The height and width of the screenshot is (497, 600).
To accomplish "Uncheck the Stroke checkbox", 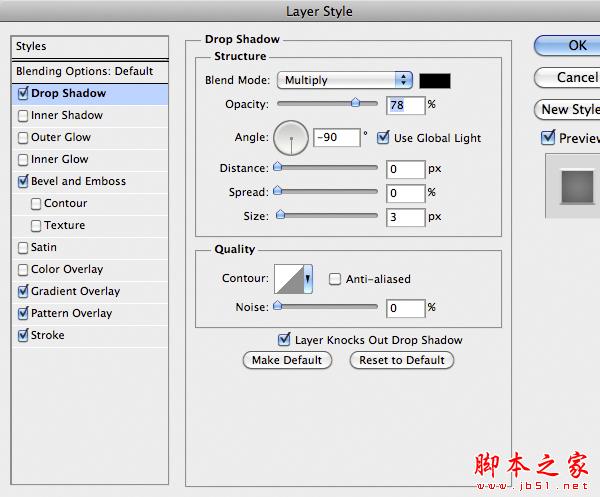I will (23, 336).
